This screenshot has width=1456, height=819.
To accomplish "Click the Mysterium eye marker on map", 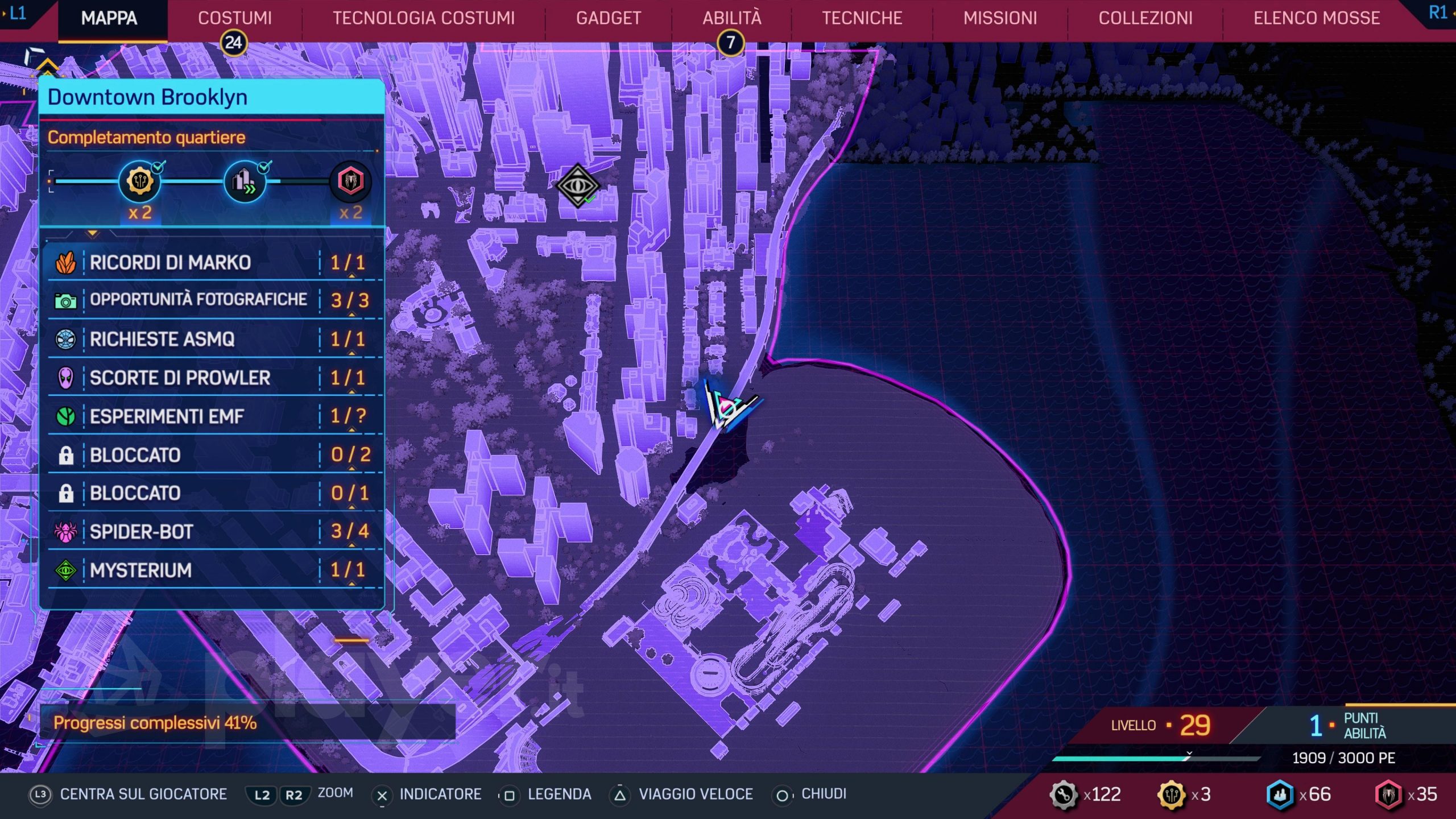I will coord(577,185).
